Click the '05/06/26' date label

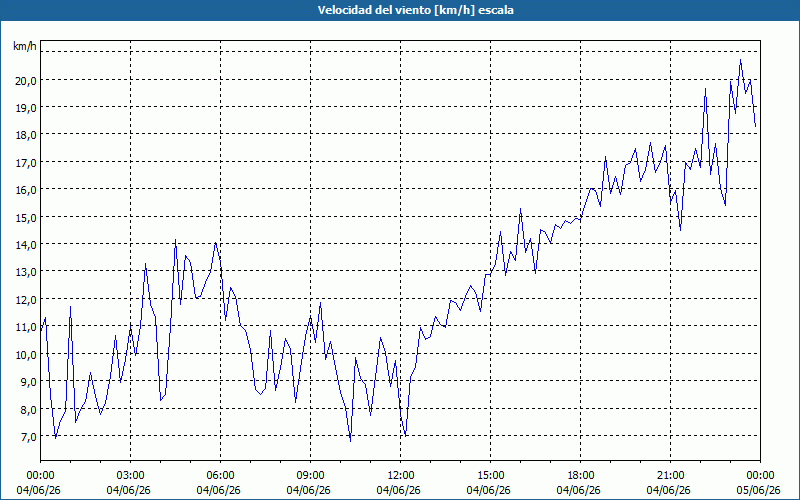point(759,490)
